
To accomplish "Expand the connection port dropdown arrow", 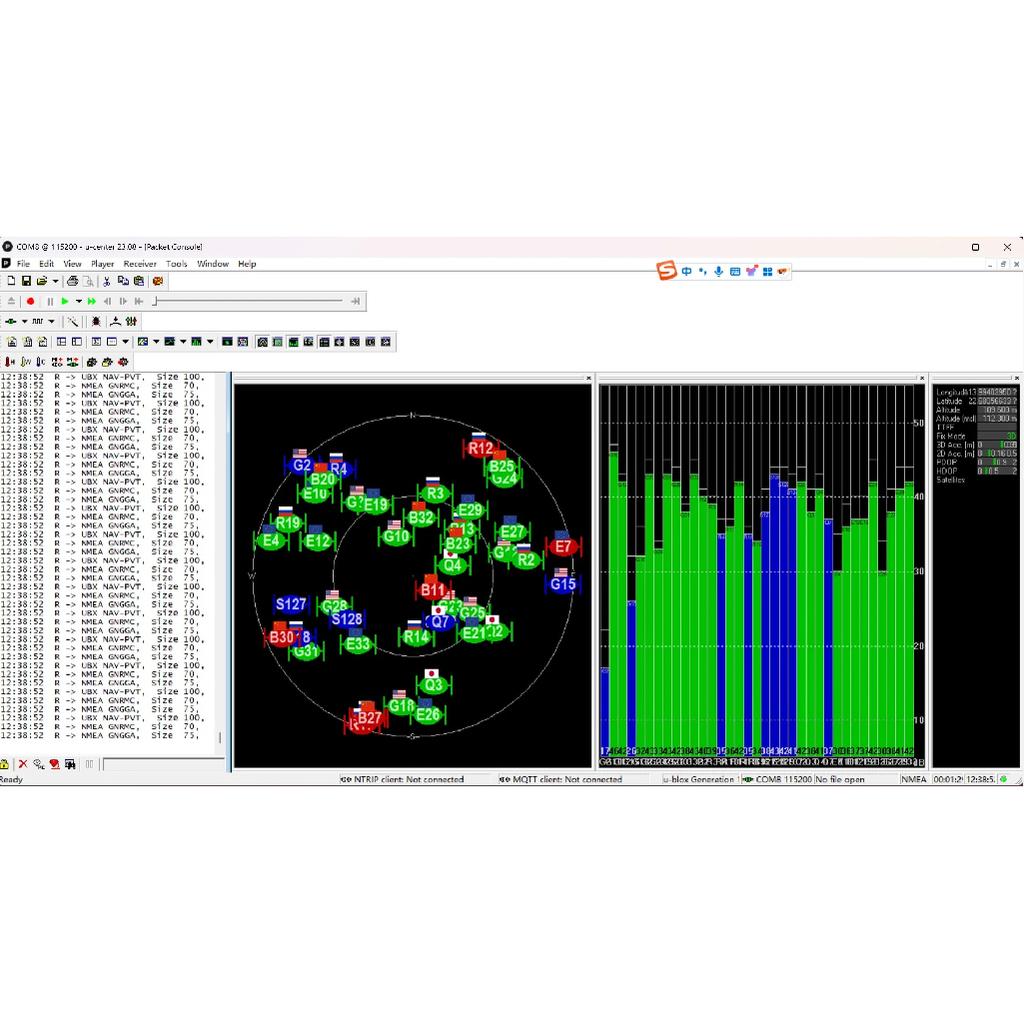I will (x=24, y=321).
